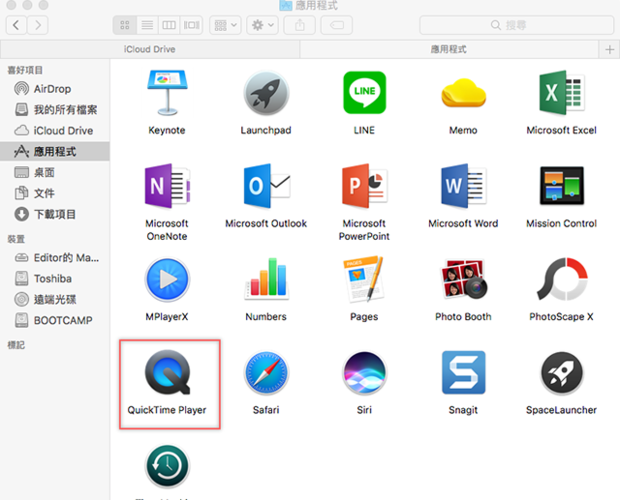This screenshot has height=500, width=620.
Task: Click the Edit Tags toolbar button
Action: (336, 25)
